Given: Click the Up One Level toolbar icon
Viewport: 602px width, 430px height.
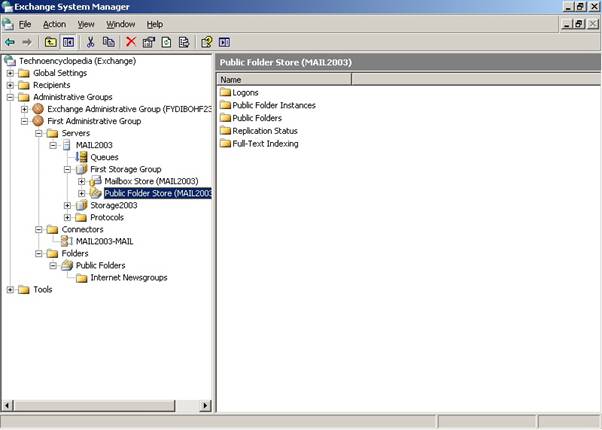Looking at the screenshot, I should pyautogui.click(x=50, y=42).
